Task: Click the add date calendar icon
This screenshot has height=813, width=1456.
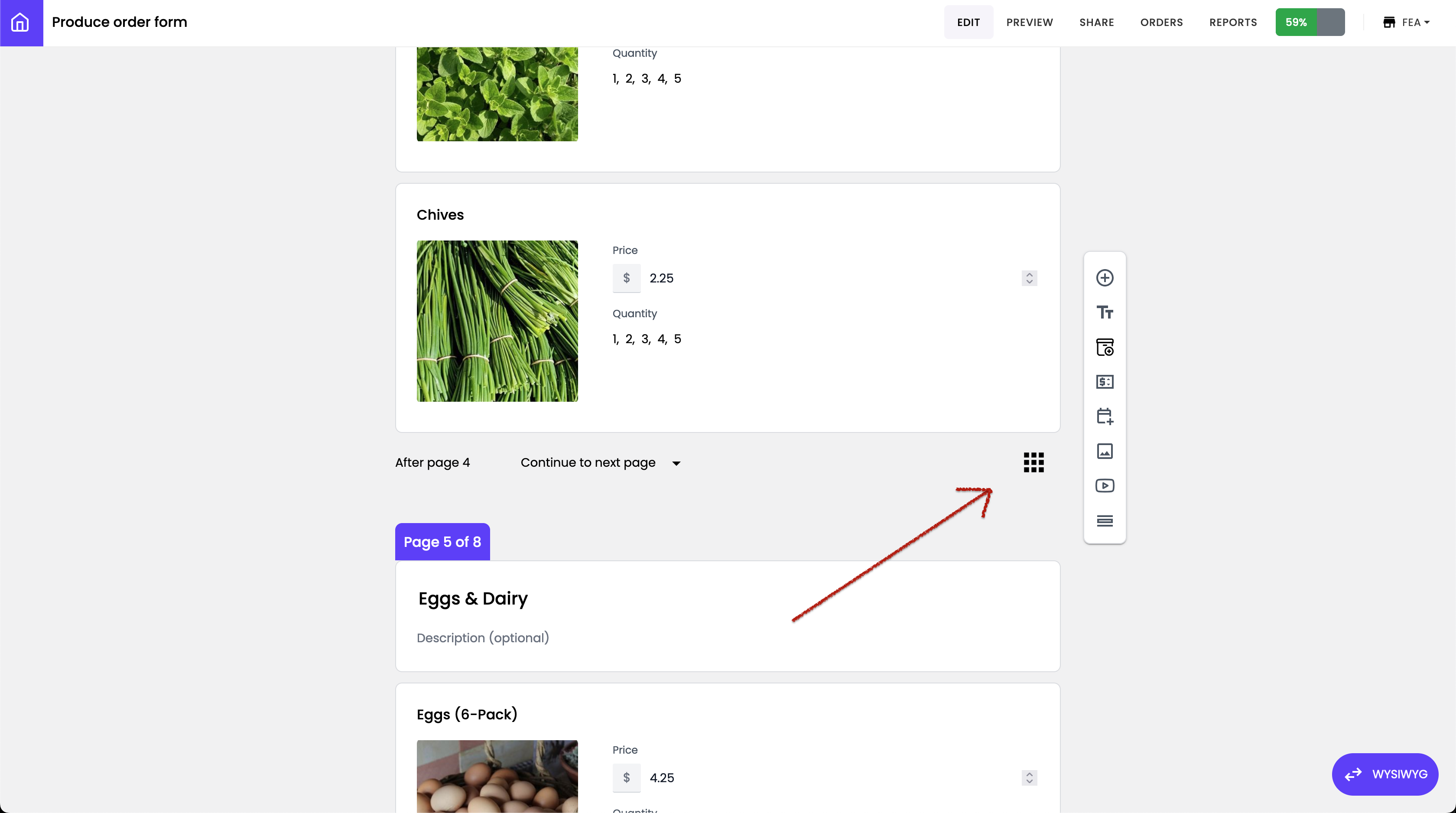Action: (1105, 416)
